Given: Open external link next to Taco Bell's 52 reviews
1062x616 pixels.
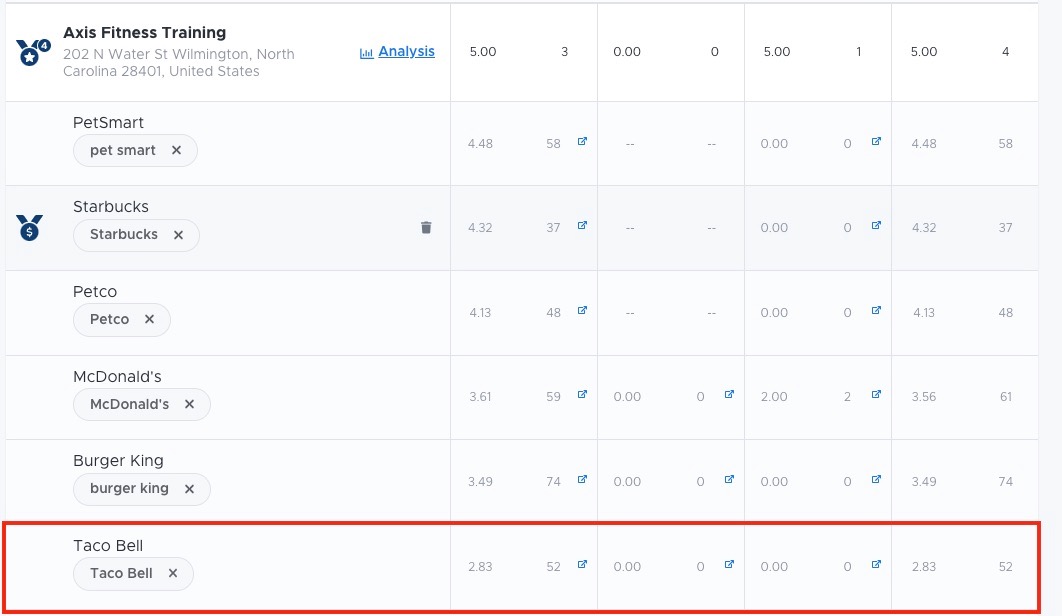Looking at the screenshot, I should pos(582,564).
